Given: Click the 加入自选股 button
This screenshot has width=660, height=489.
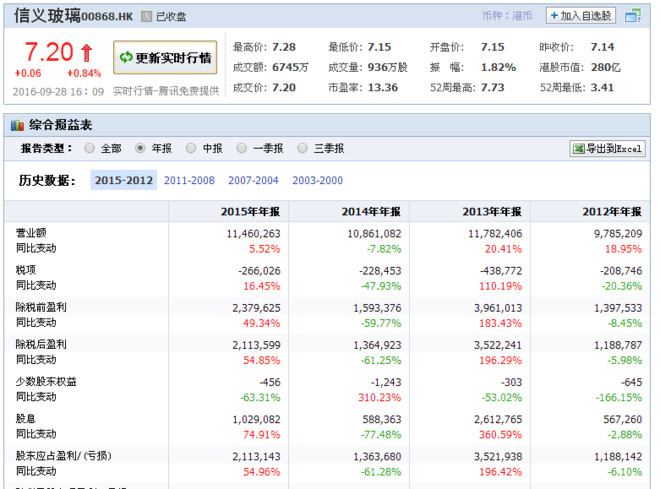Looking at the screenshot, I should pyautogui.click(x=581, y=16).
